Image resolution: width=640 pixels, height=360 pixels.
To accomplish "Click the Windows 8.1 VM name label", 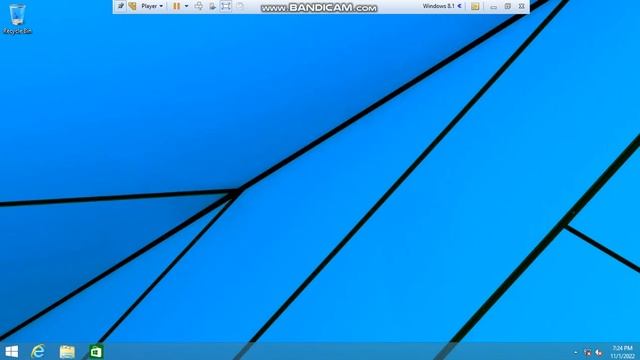I will tap(438, 6).
